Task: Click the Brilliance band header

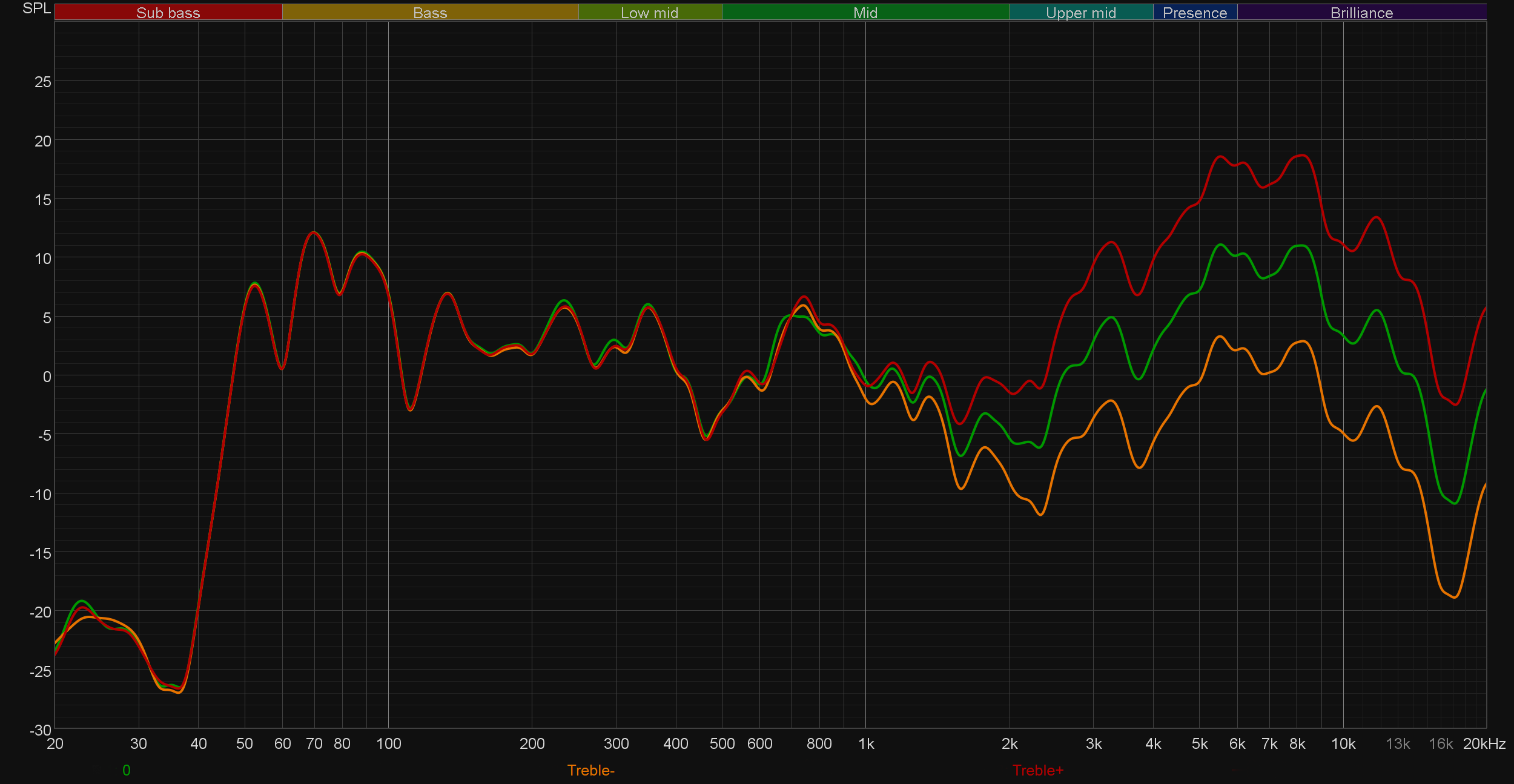Action: [1361, 13]
